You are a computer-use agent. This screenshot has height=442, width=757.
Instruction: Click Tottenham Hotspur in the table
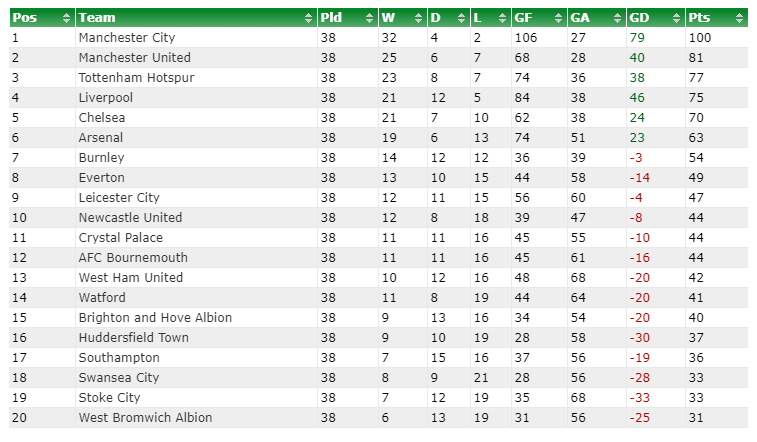pos(136,78)
